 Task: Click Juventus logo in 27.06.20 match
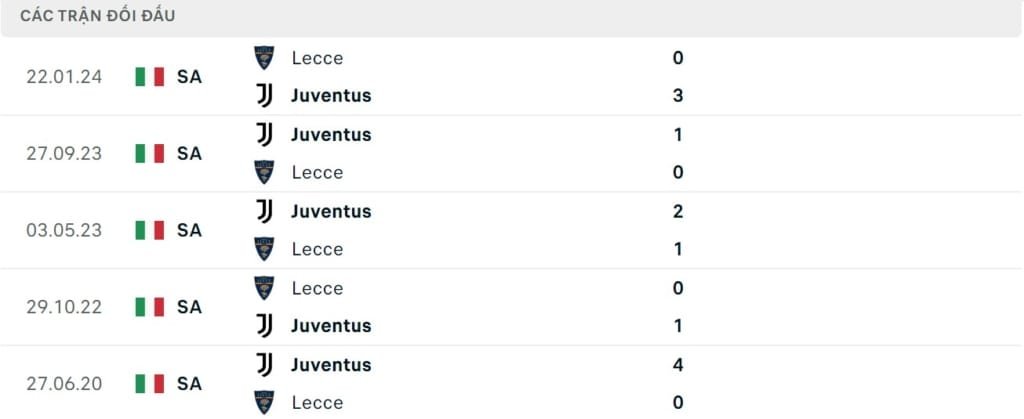[x=264, y=365]
